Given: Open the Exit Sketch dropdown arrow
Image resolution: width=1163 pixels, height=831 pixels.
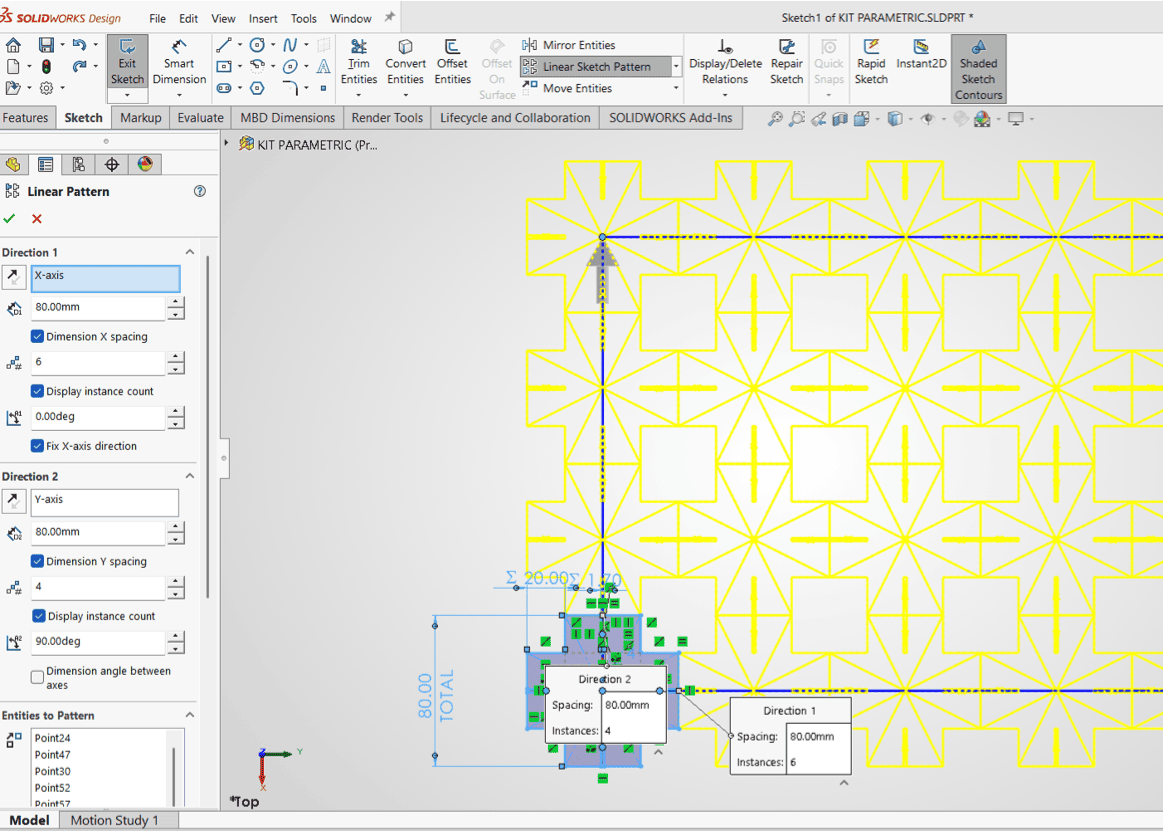Looking at the screenshot, I should [x=128, y=96].
